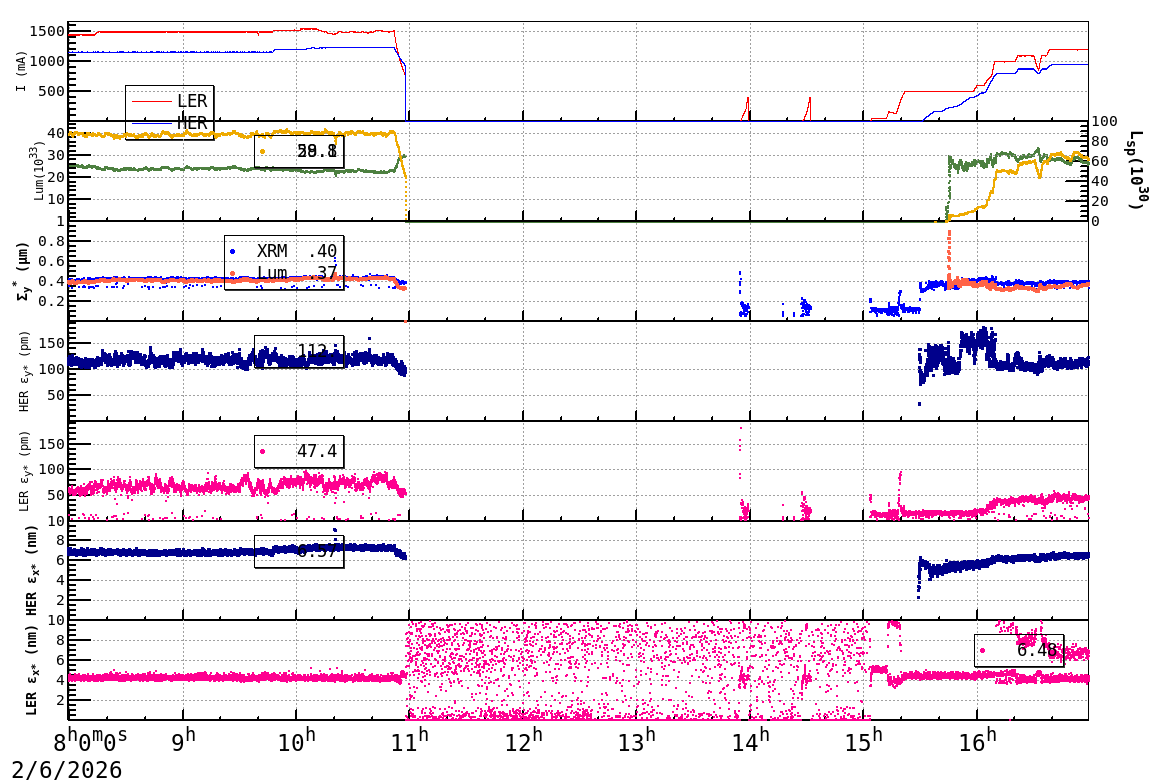Click the LER εx* (nm) axis title
The image size is (1160, 782).
coord(31,670)
